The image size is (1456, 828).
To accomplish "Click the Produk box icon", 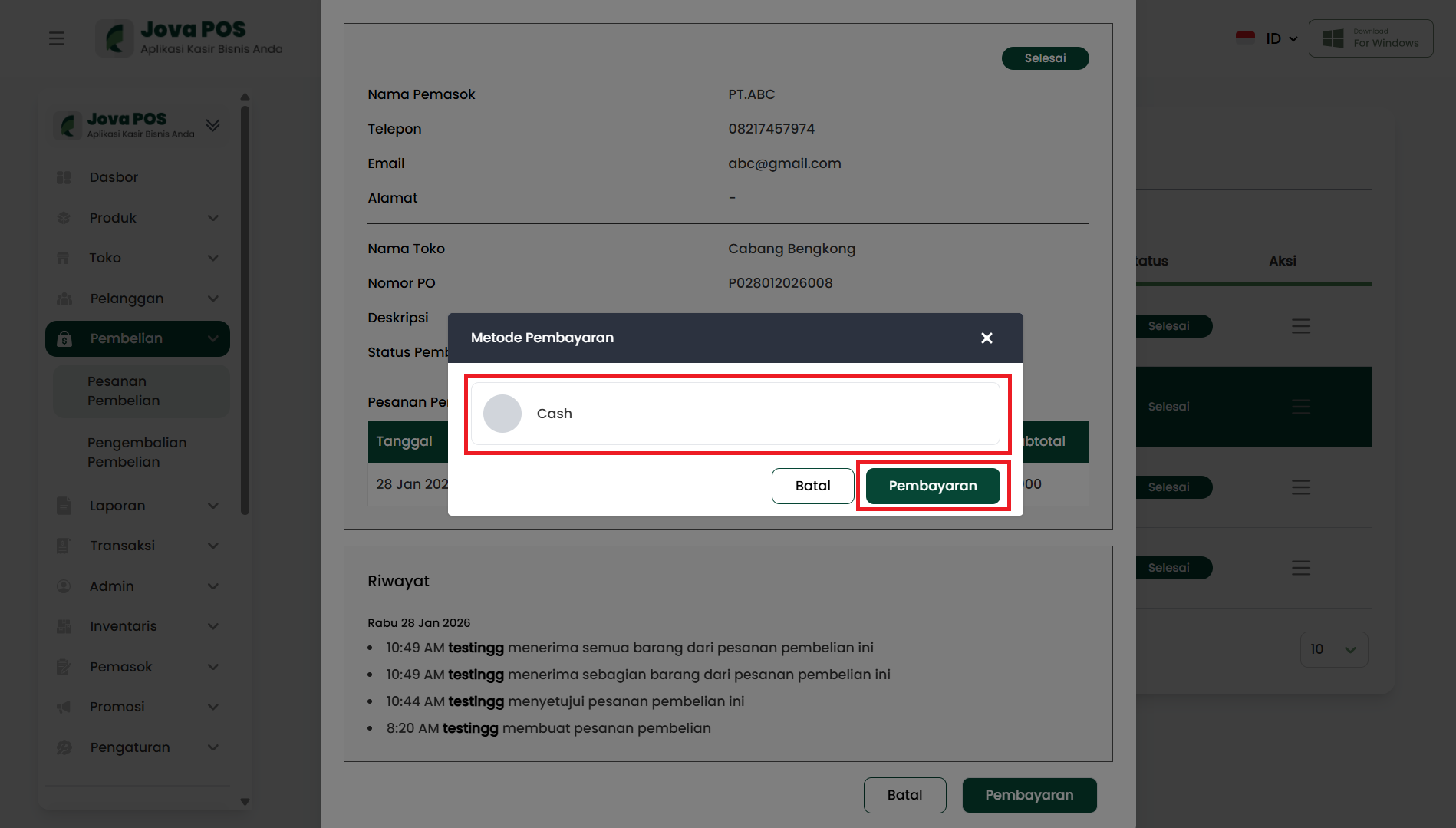I will [x=64, y=218].
